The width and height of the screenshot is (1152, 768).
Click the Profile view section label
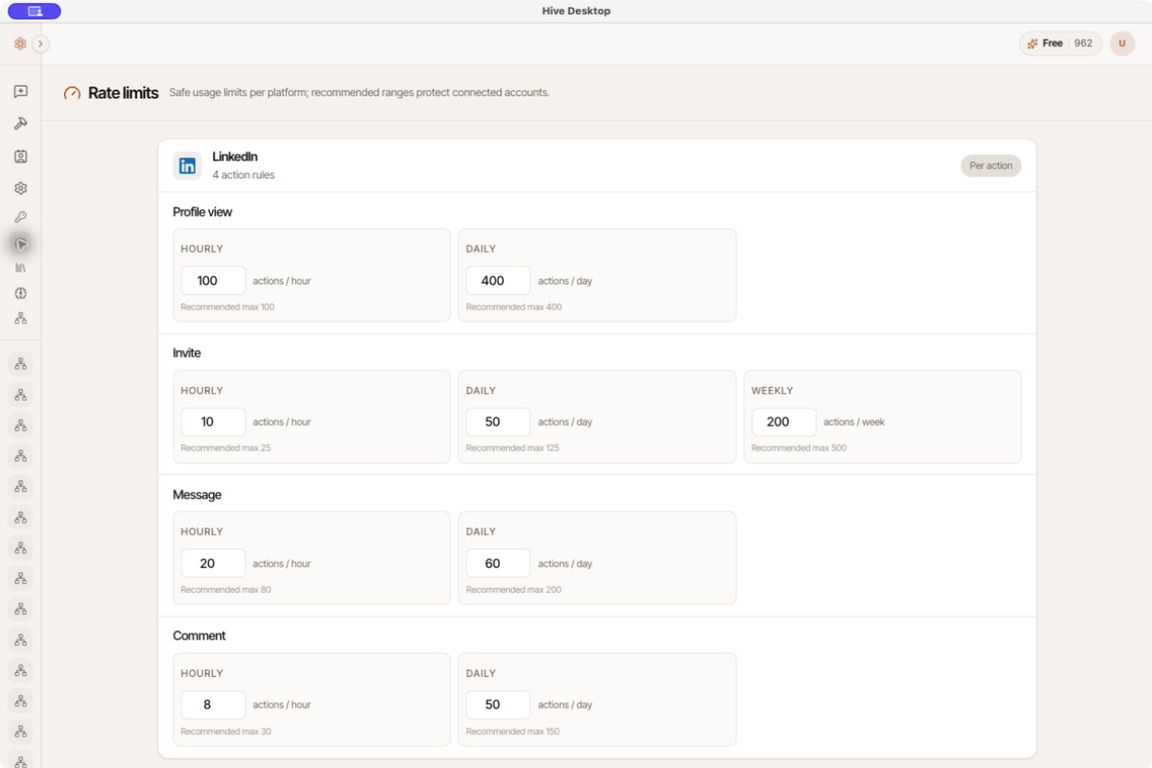coord(202,212)
